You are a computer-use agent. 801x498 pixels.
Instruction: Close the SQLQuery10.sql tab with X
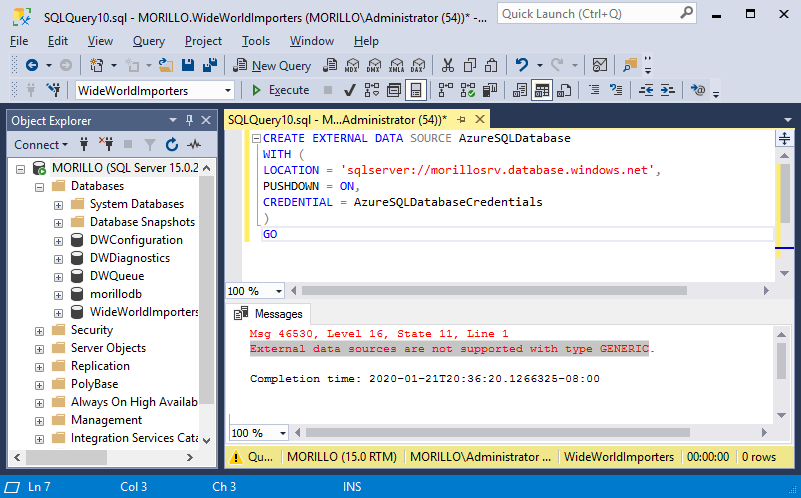(x=480, y=119)
